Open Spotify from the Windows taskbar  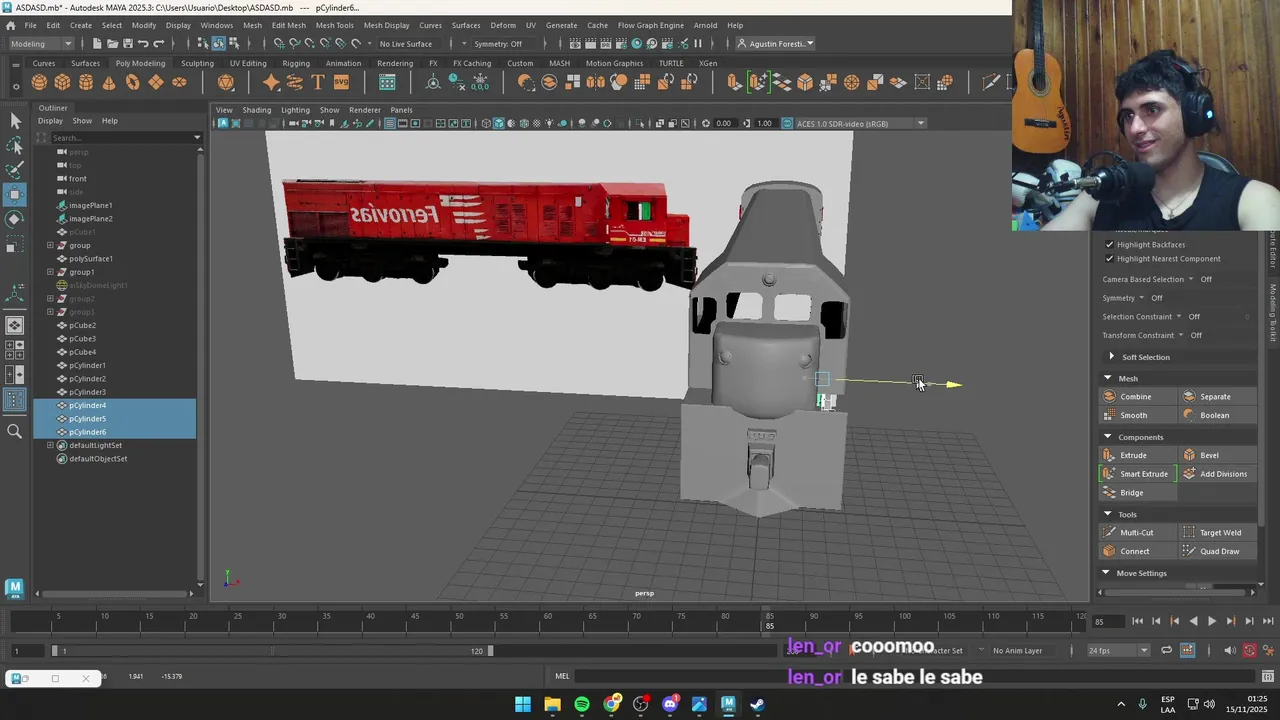coord(582,704)
